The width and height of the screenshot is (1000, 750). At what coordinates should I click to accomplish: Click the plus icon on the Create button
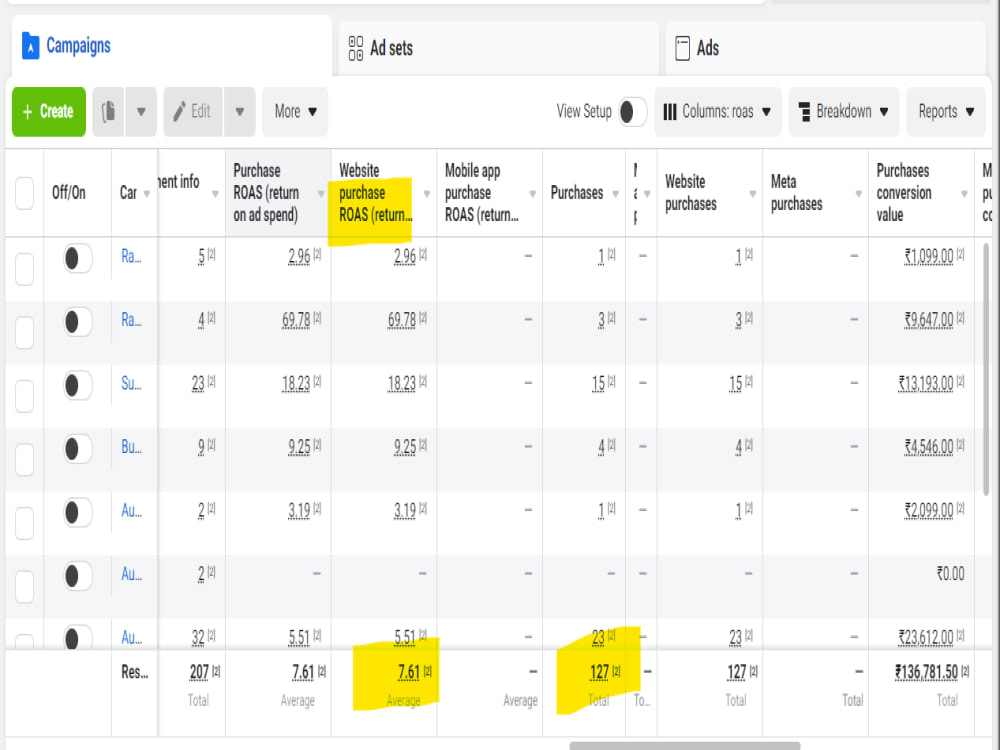(27, 112)
